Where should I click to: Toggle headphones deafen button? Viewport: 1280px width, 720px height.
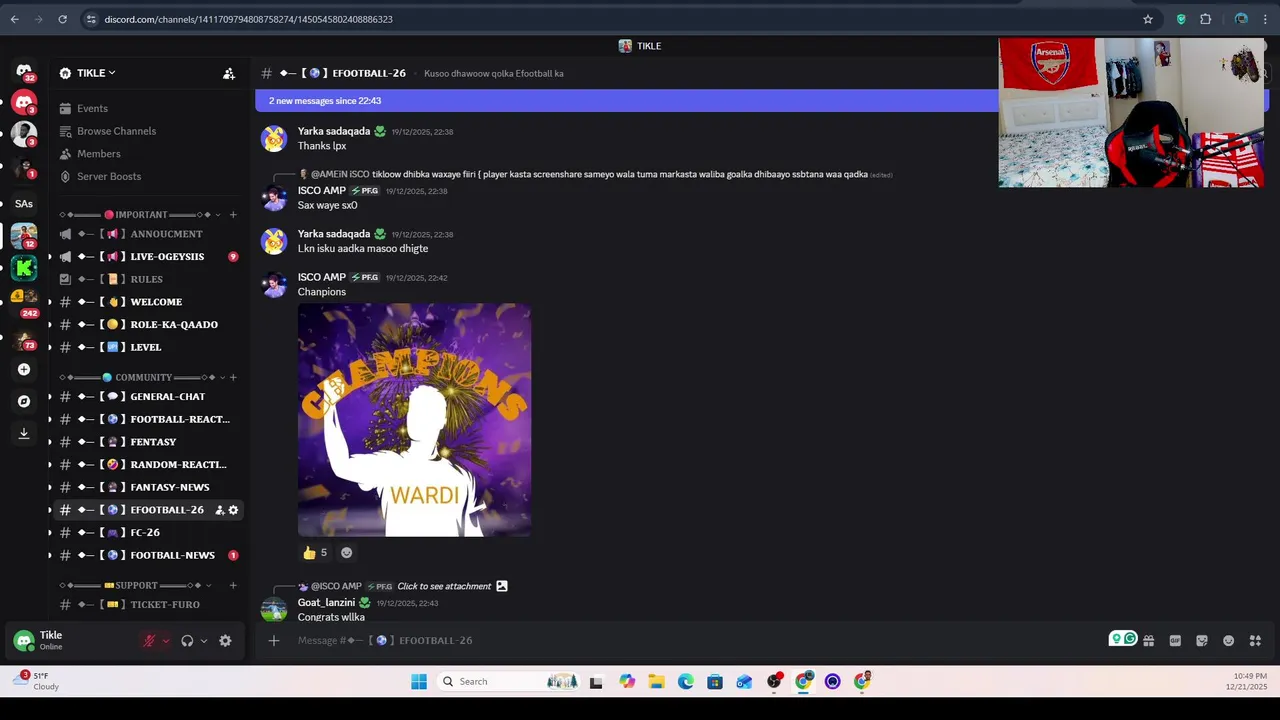click(187, 641)
